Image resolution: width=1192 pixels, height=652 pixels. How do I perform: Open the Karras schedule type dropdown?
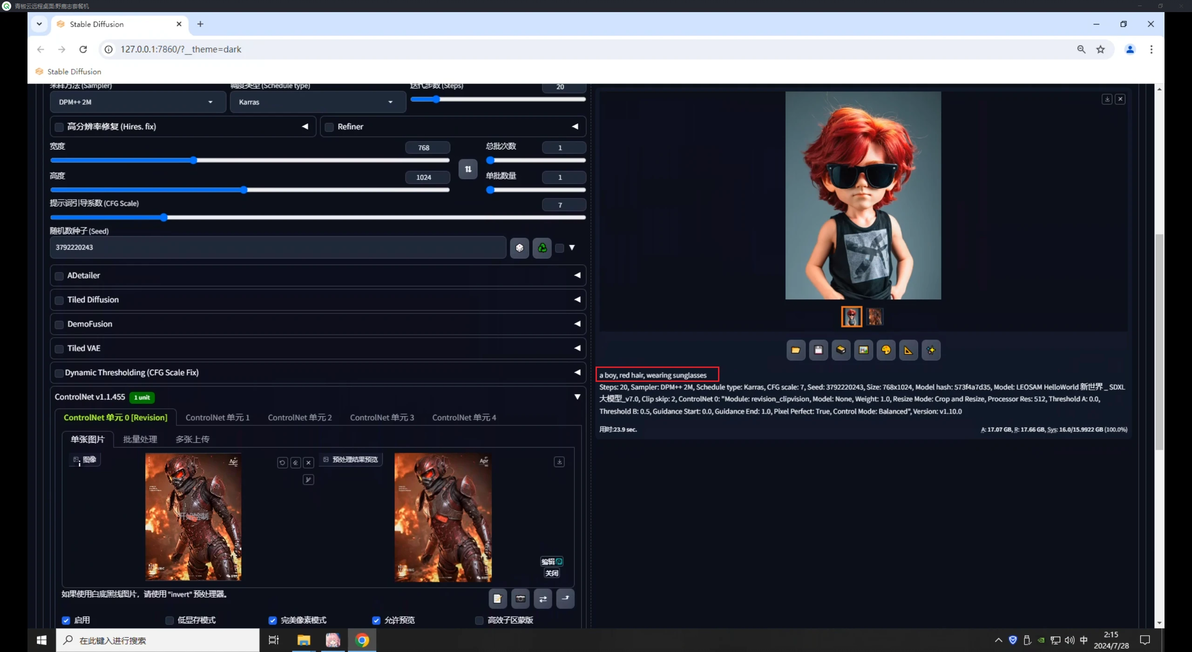tap(317, 102)
